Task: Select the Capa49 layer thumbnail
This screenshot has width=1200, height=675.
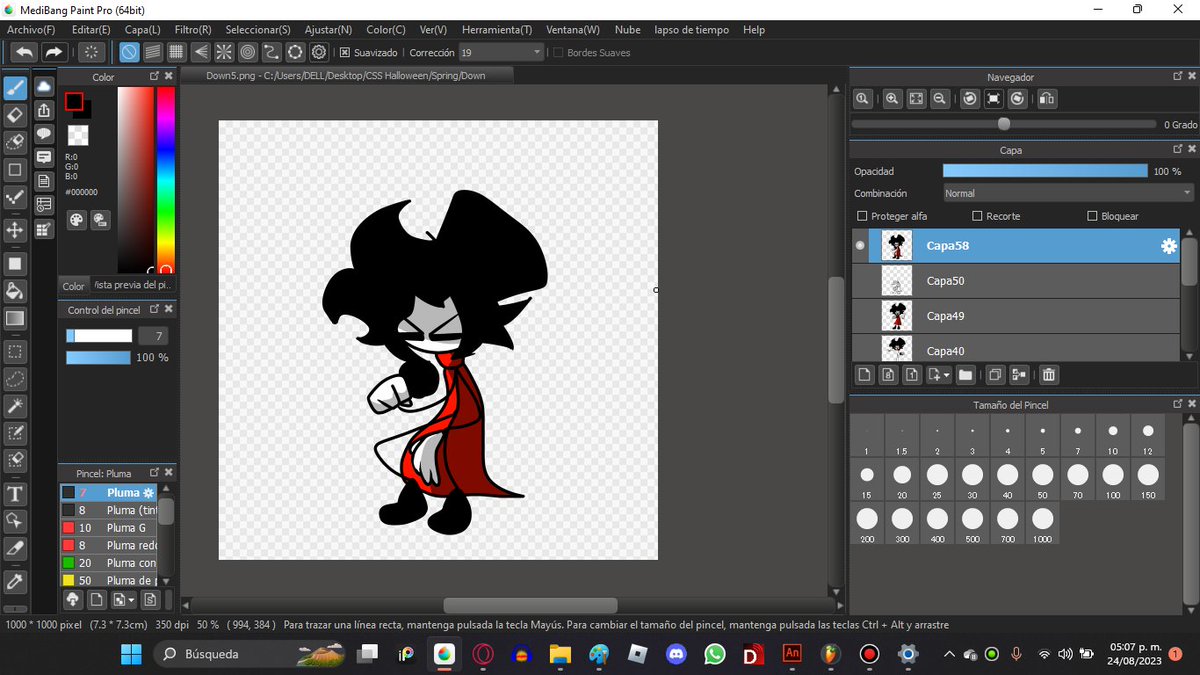Action: (896, 316)
